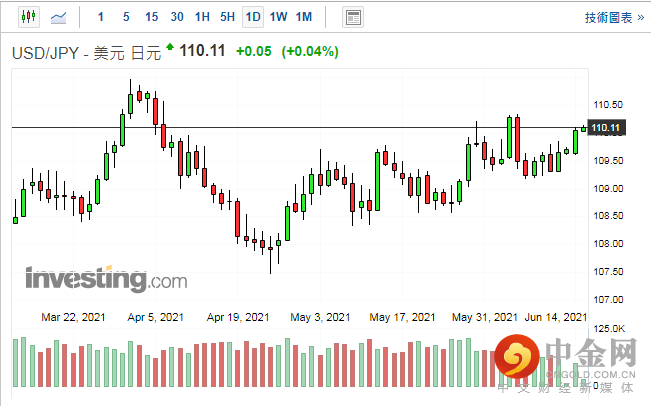Select the 1W weekly timeframe
651x406 pixels.
click(x=278, y=17)
